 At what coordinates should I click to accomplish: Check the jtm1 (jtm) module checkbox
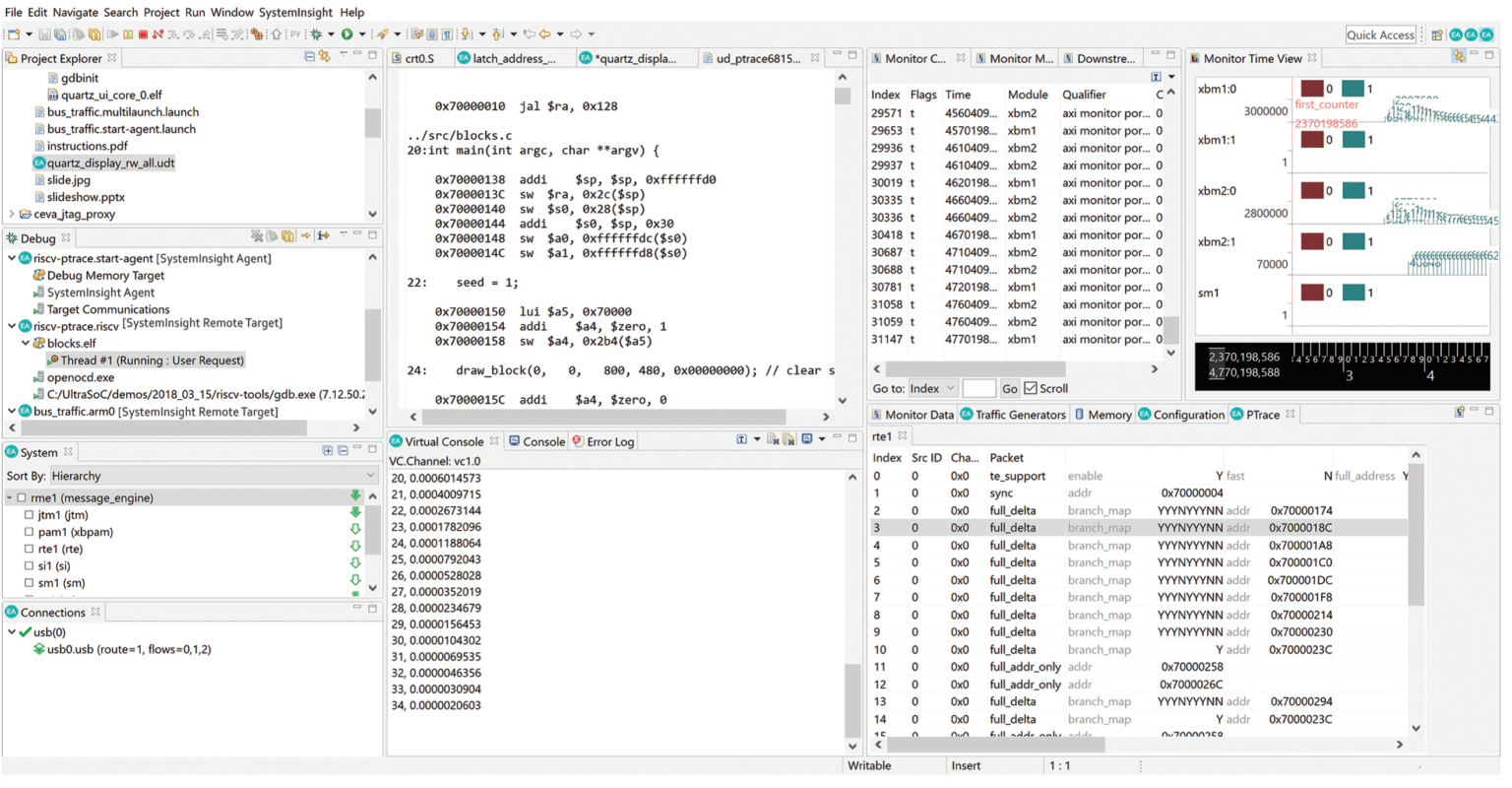[x=29, y=515]
